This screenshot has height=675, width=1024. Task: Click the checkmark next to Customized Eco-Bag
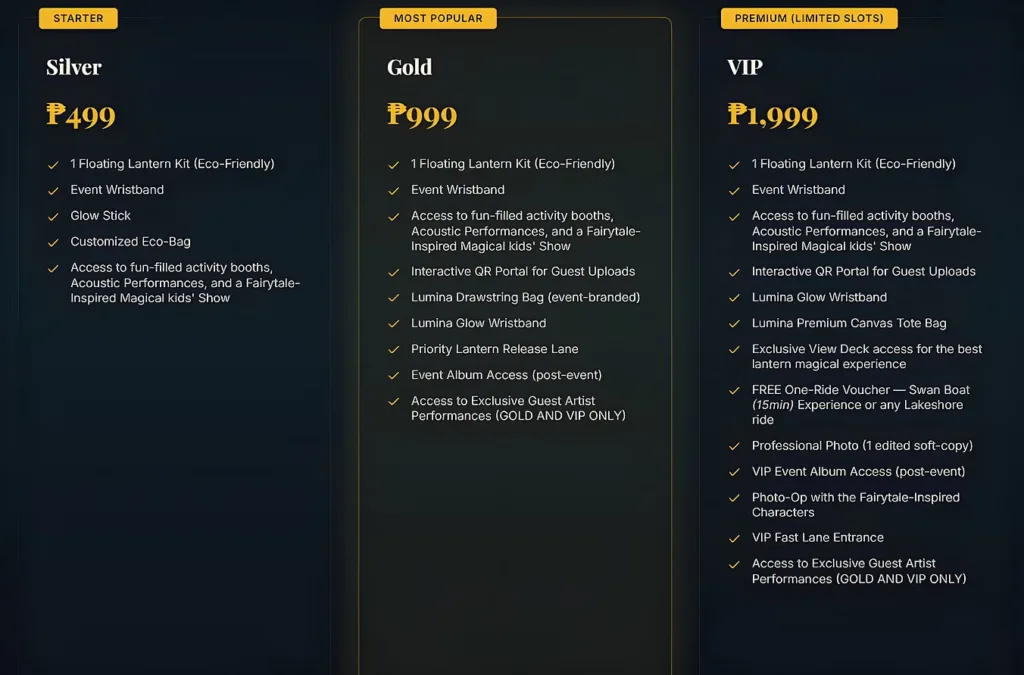point(53,242)
